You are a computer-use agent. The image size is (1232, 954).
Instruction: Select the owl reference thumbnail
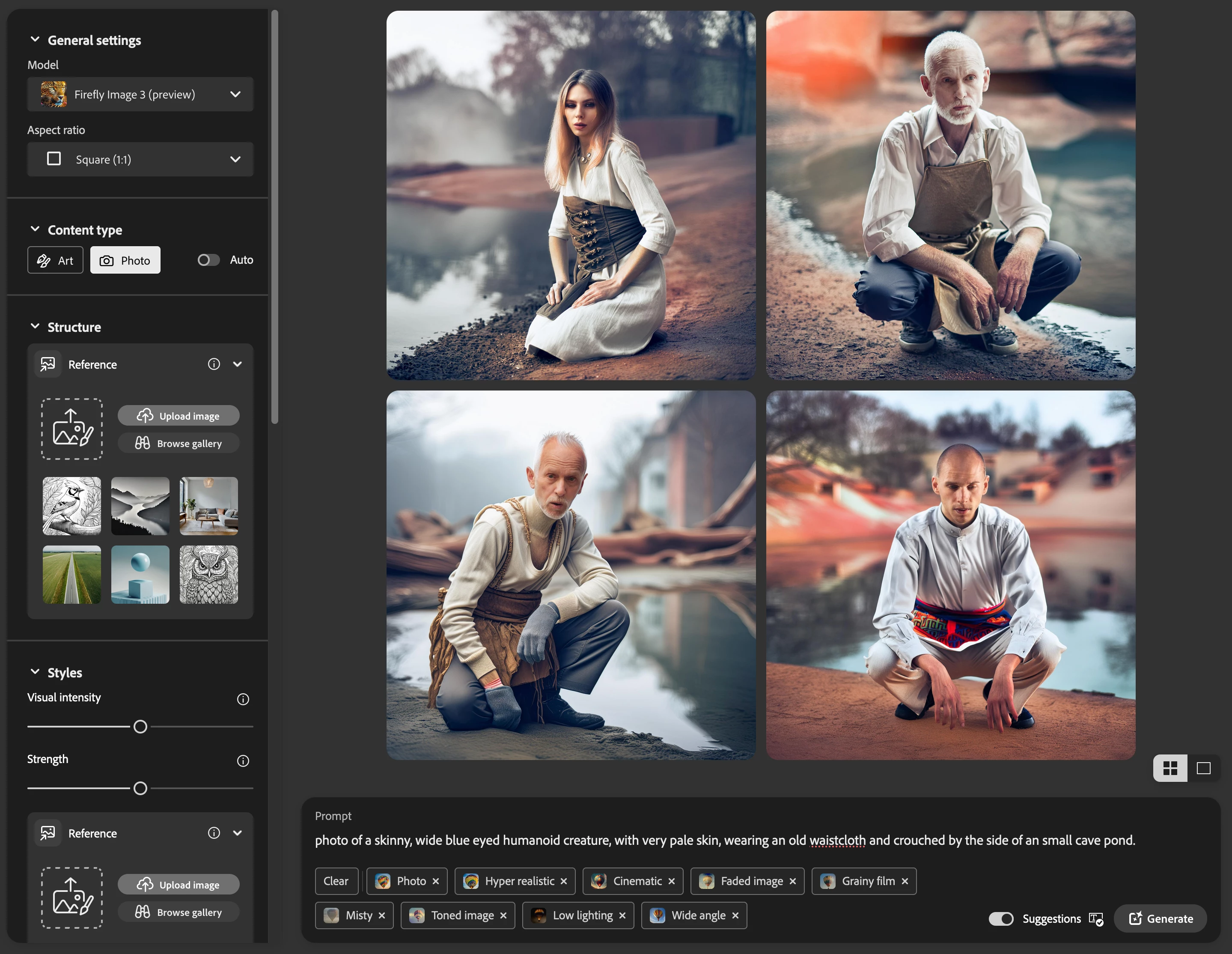[x=209, y=574]
